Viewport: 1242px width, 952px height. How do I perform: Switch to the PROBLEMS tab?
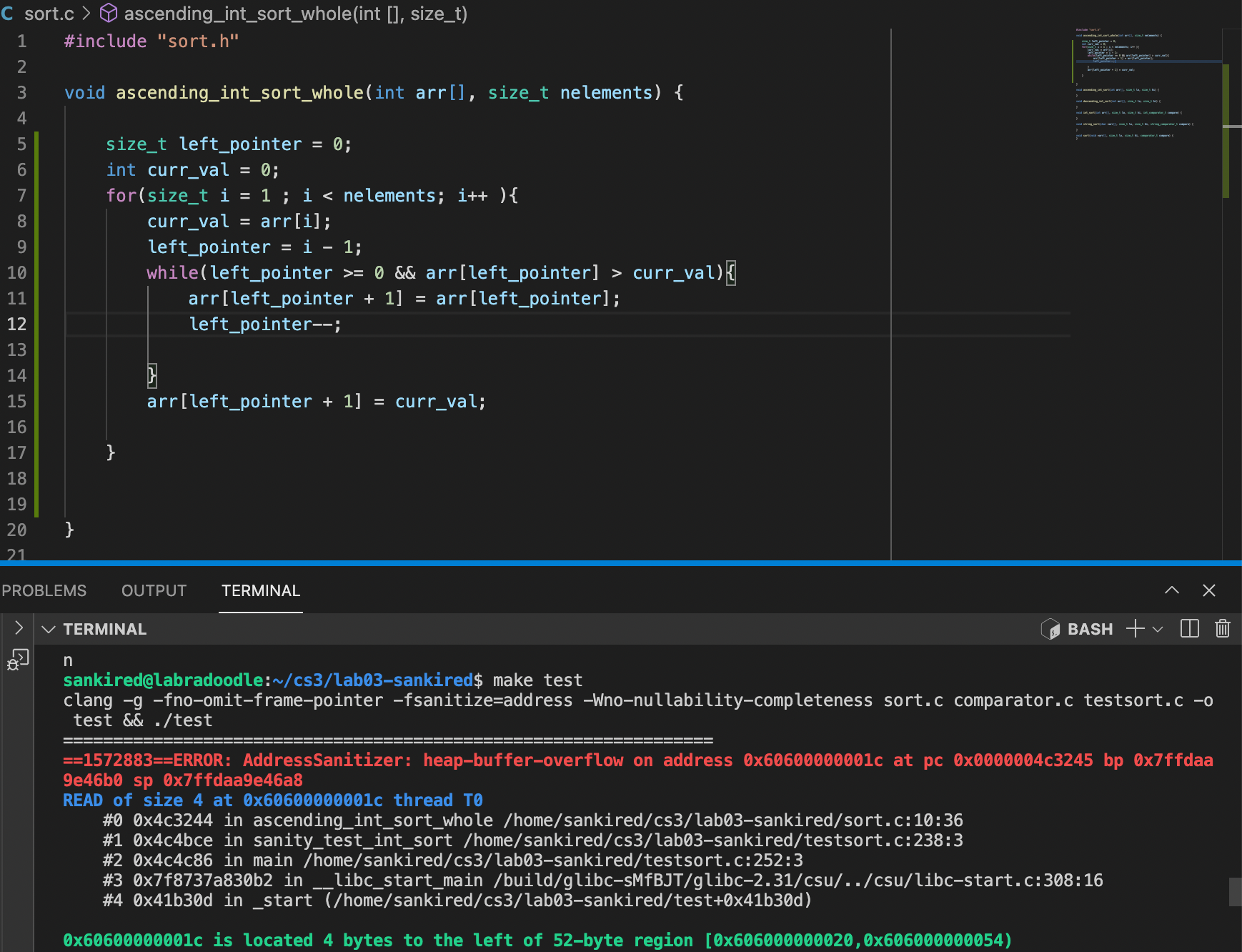44,590
